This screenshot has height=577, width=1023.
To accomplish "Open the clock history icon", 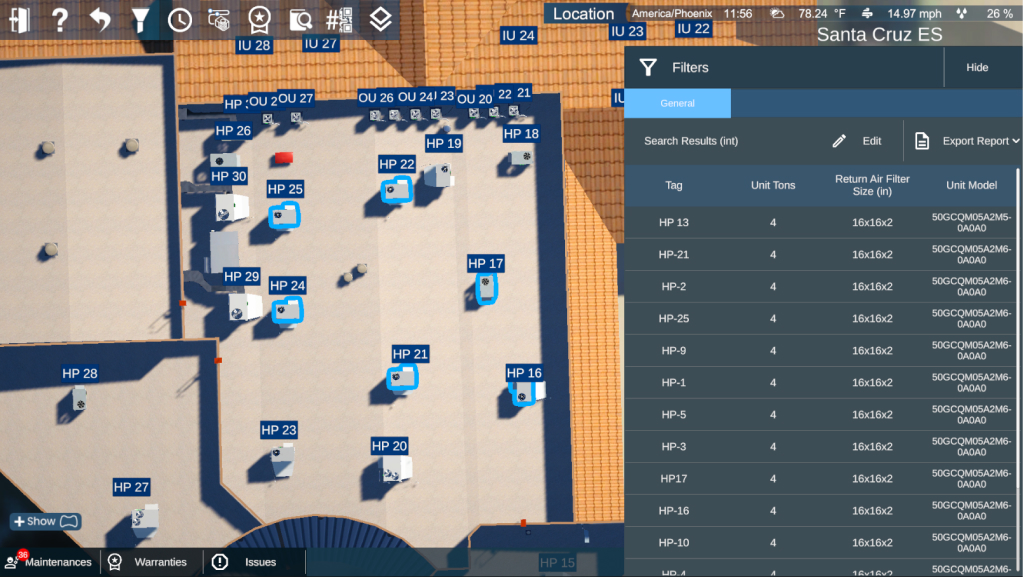I will [x=180, y=19].
